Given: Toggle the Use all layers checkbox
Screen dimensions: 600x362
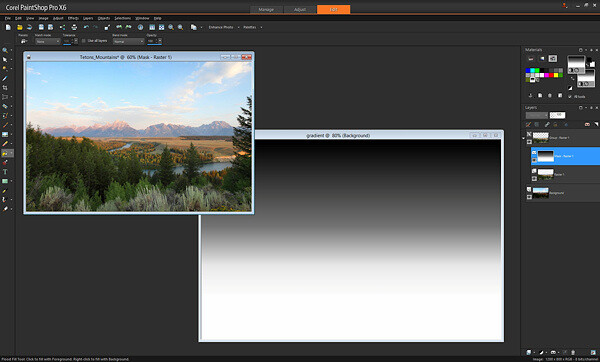Looking at the screenshot, I should pyautogui.click(x=84, y=41).
